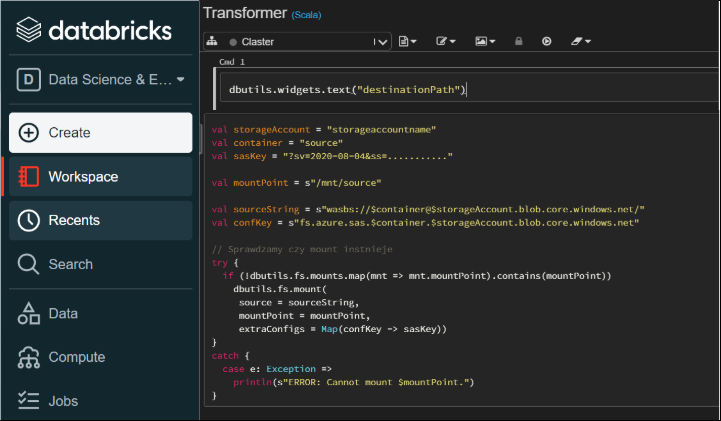Screen dimensions: 721x421
Task: Open the Claster cluster dropdown
Action: [297, 41]
